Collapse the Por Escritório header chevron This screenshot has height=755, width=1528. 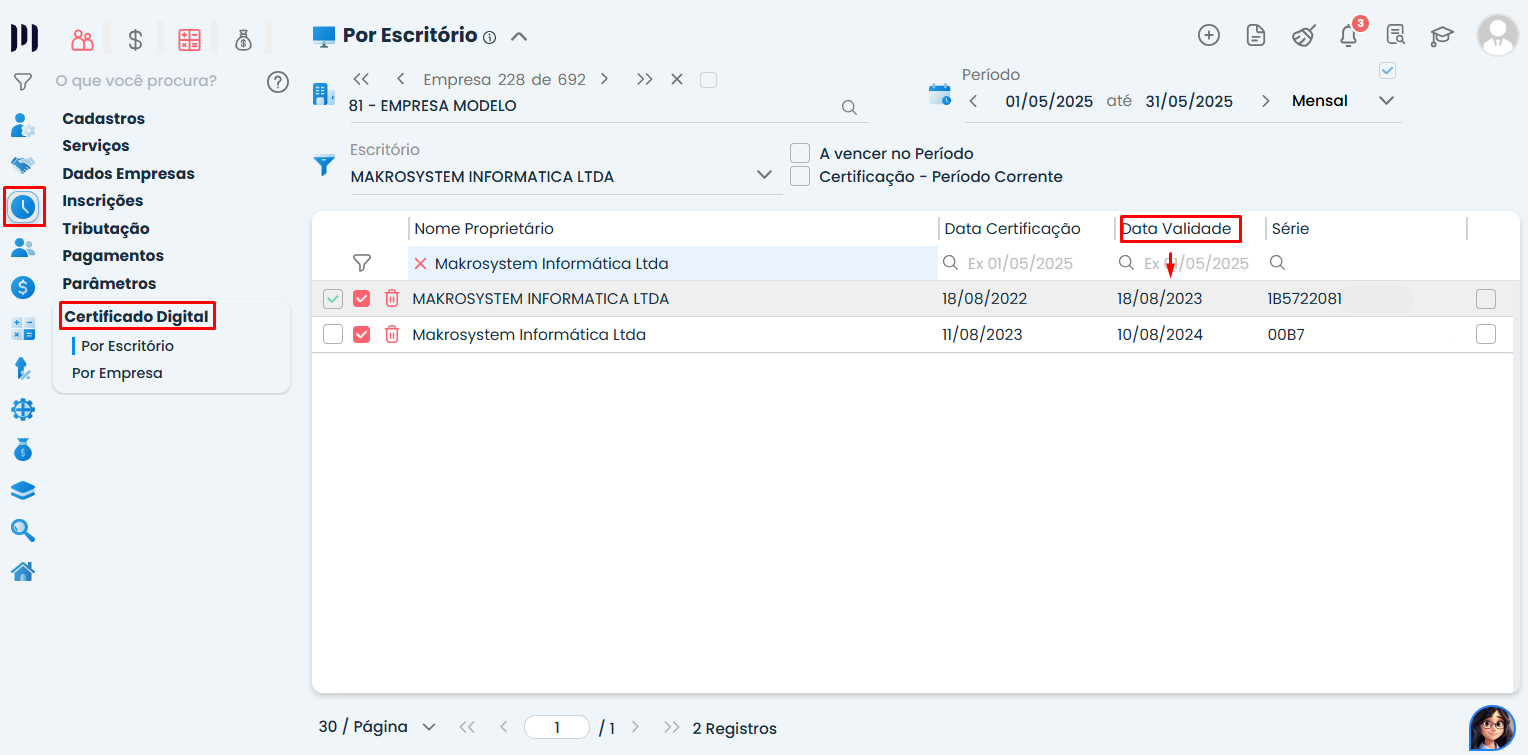click(x=518, y=37)
